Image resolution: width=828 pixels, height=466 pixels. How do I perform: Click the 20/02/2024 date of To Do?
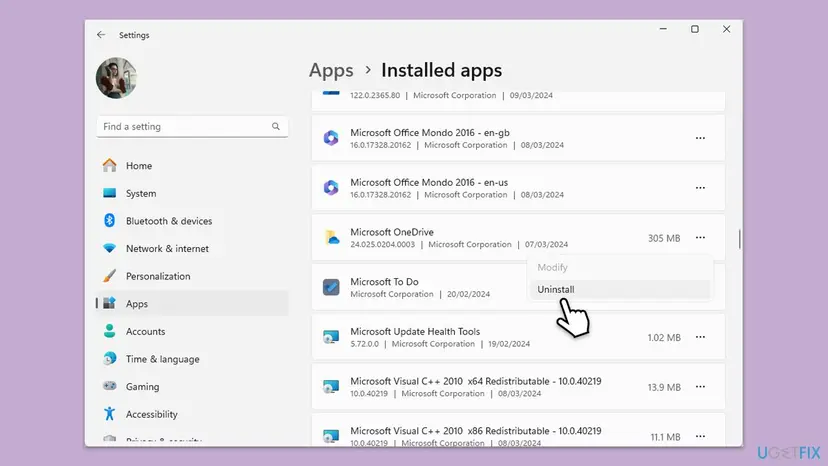coord(468,294)
